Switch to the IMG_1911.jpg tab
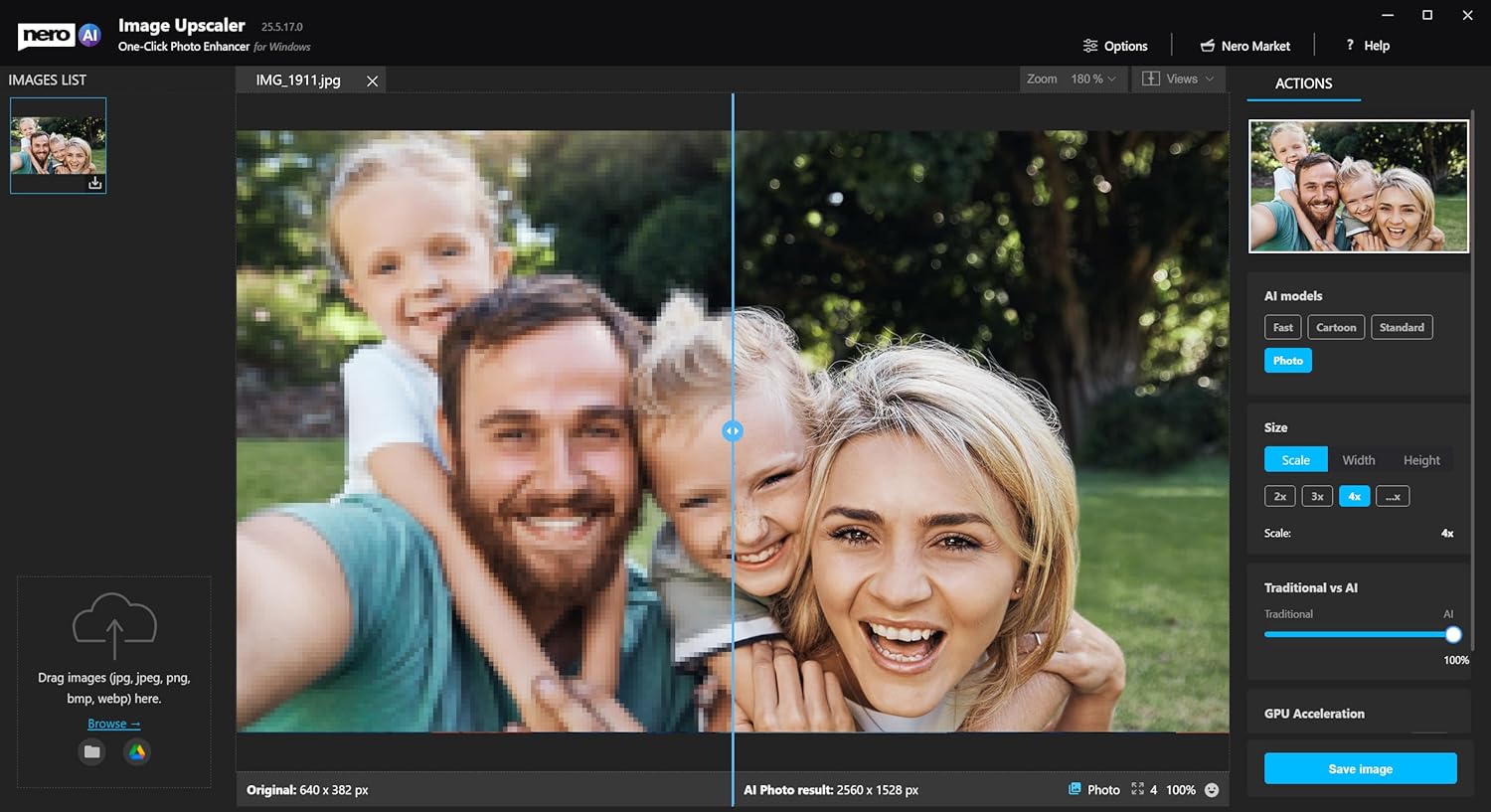The height and width of the screenshot is (812, 1491). tap(297, 80)
